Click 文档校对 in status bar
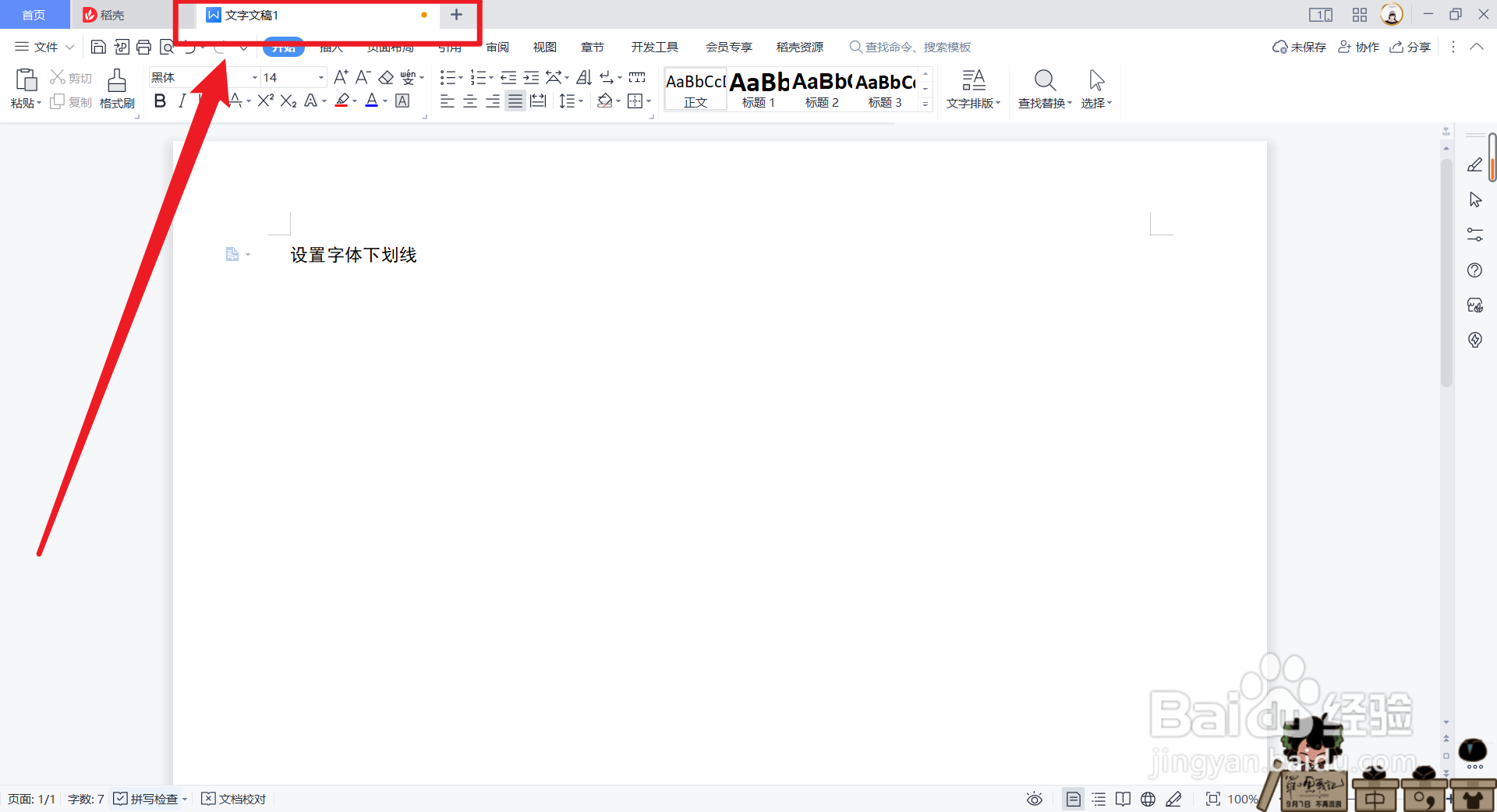The width and height of the screenshot is (1497, 812). click(x=234, y=799)
